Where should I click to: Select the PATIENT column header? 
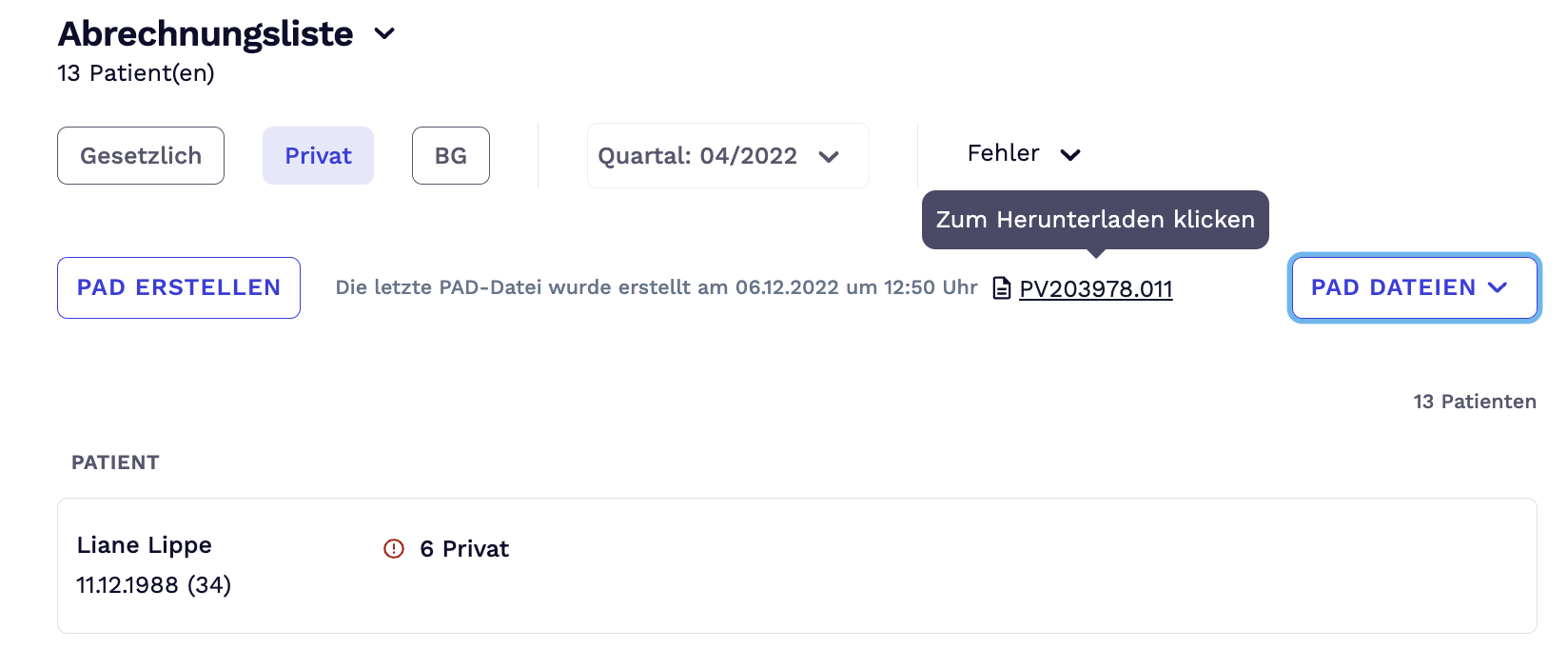tap(115, 462)
